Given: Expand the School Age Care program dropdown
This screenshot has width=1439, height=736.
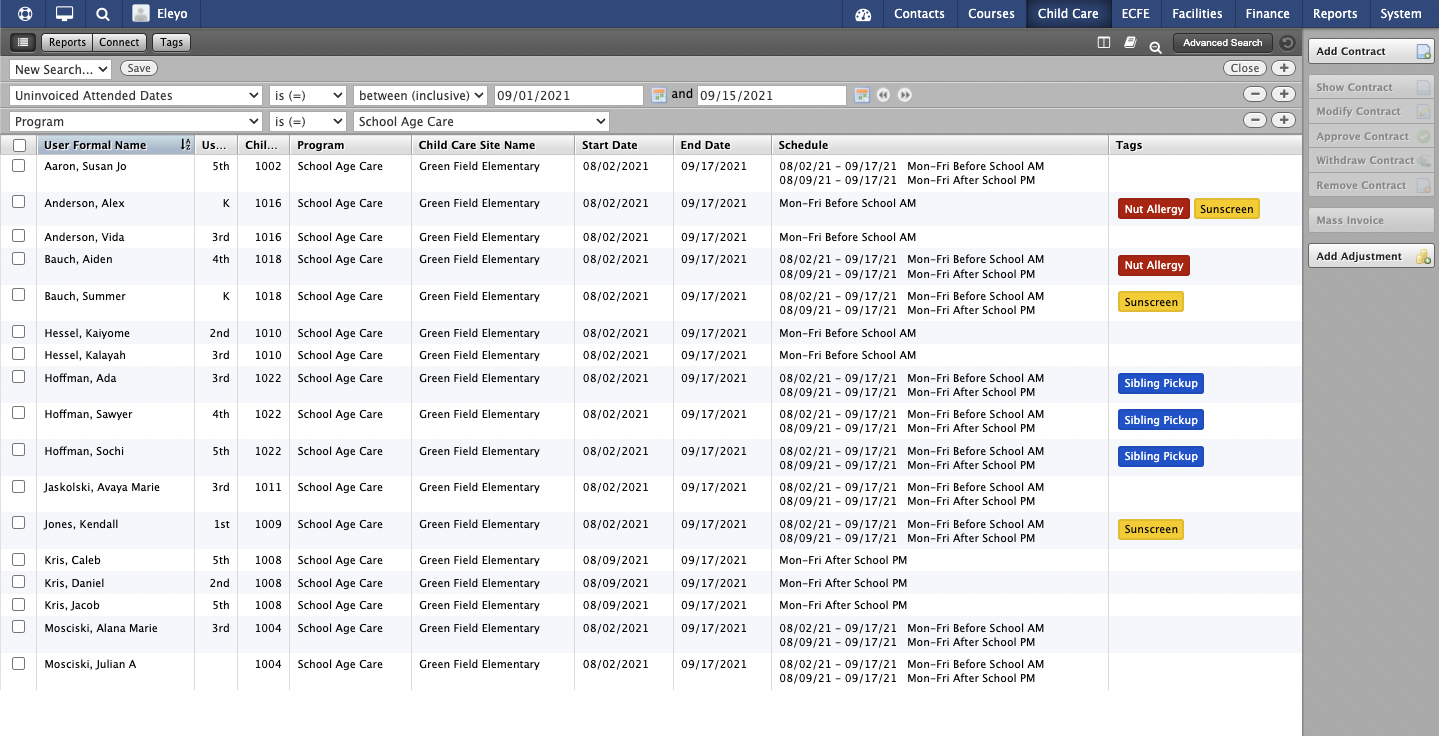Looking at the screenshot, I should tap(481, 121).
